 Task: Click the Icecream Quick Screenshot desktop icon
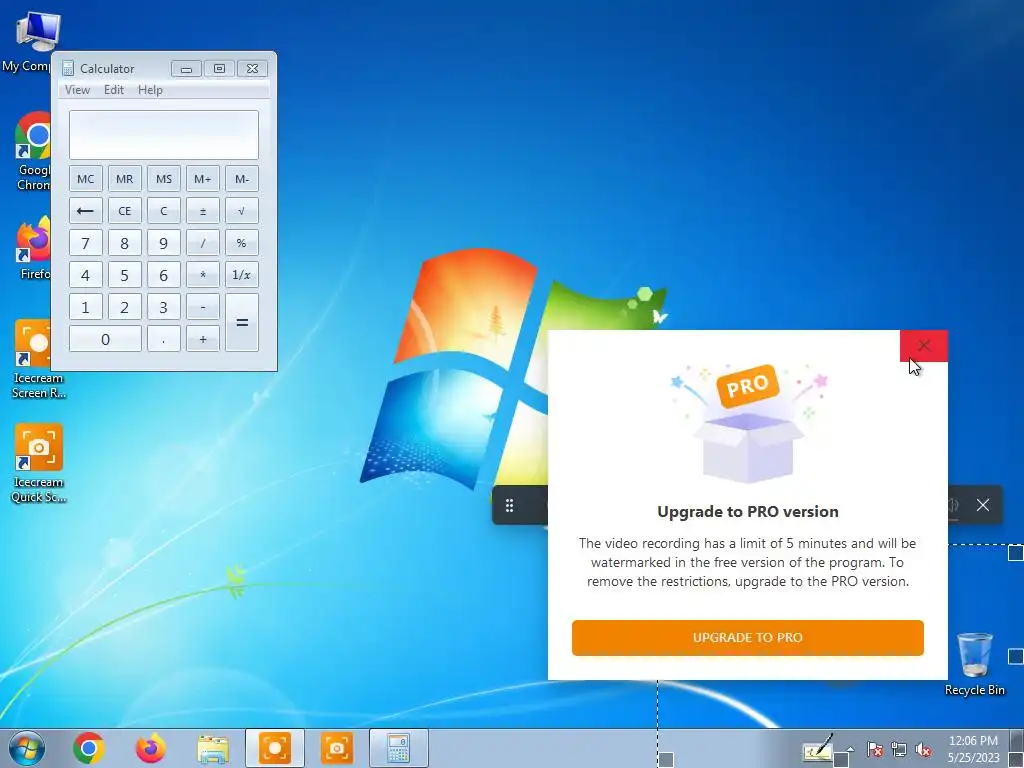[39, 463]
